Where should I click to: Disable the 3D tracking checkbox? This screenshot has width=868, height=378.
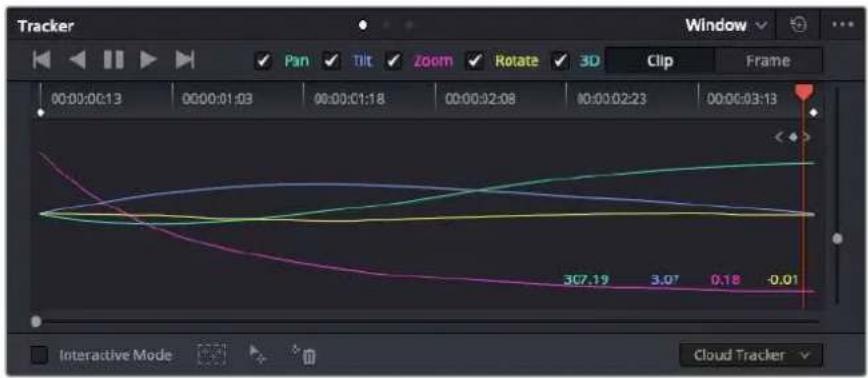[560, 61]
